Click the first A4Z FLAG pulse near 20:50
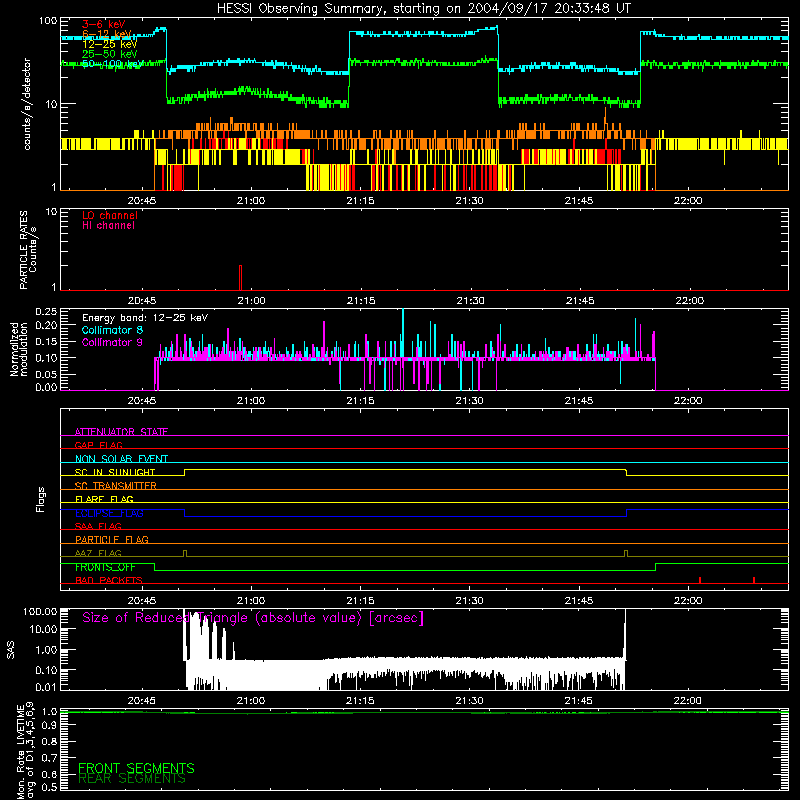Screen dimensions: 800x800 [x=185, y=554]
